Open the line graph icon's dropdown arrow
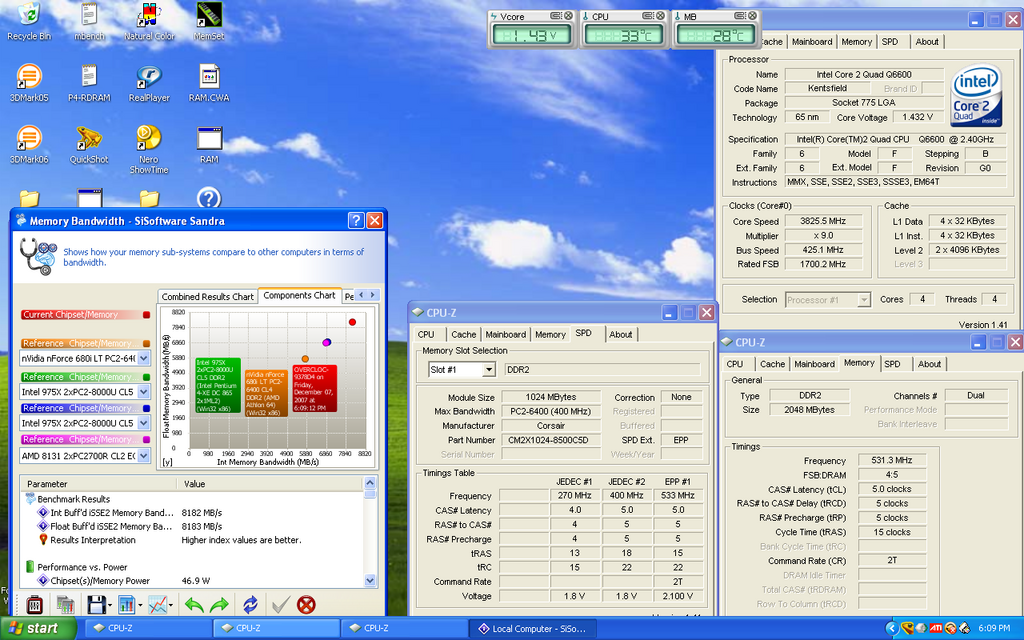 pos(170,605)
